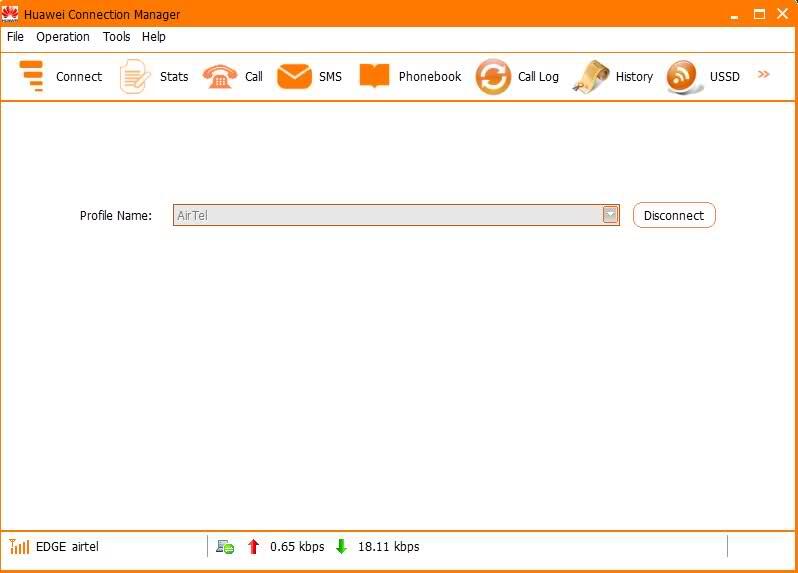Open the File menu
798x573 pixels.
coord(15,37)
